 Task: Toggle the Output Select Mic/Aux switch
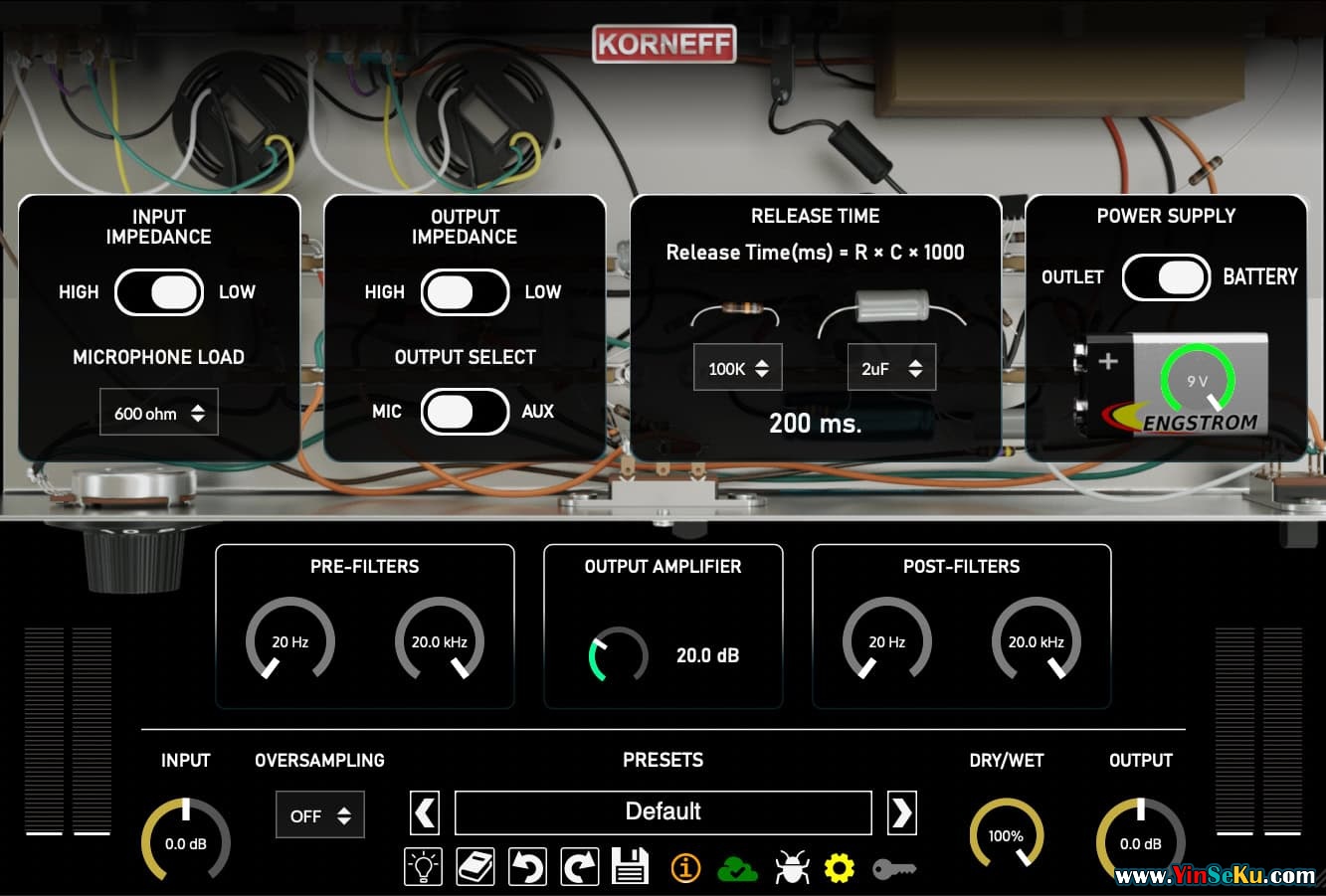pos(465,412)
